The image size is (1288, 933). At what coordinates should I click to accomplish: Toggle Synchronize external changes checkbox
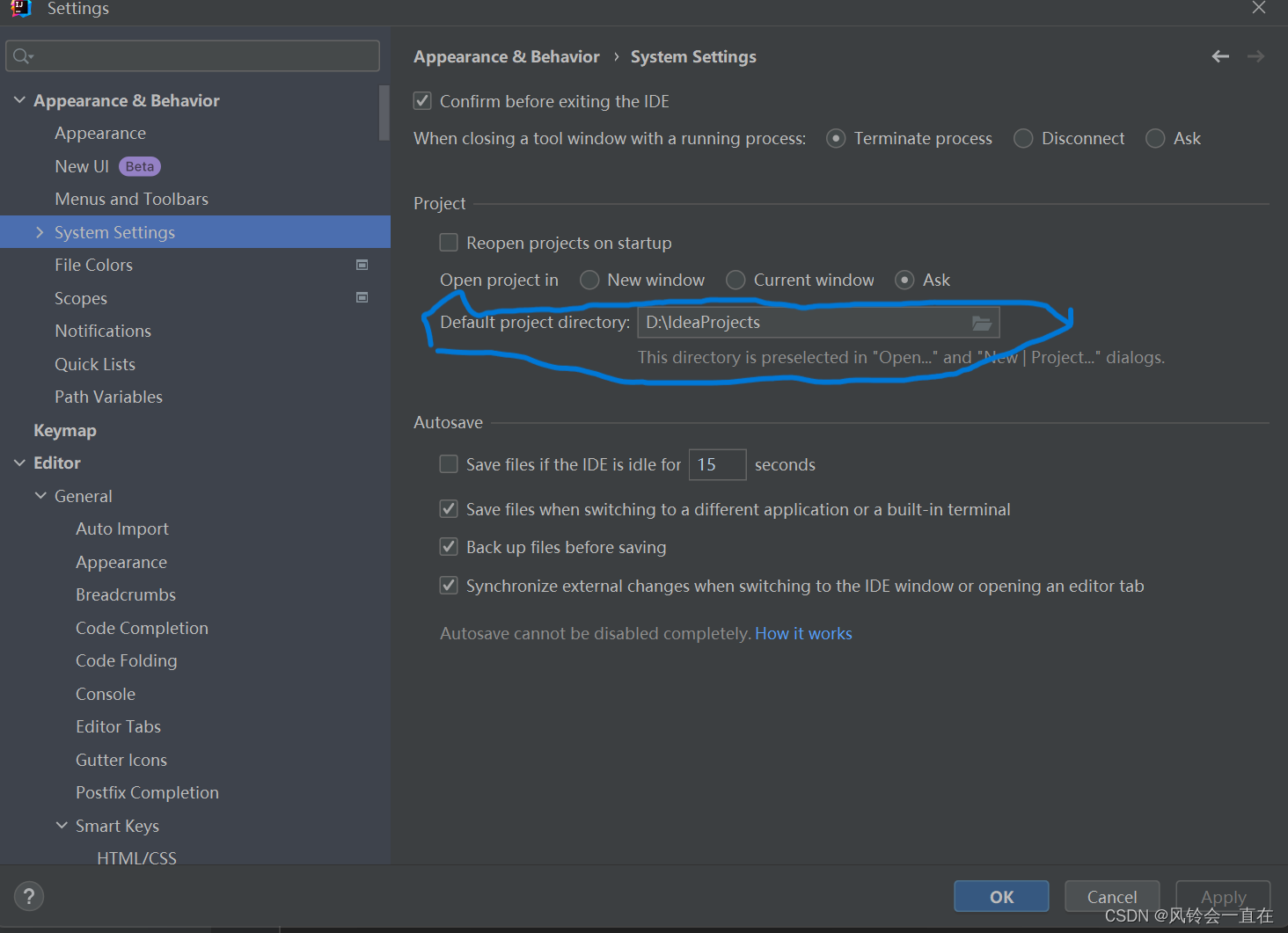coord(449,586)
